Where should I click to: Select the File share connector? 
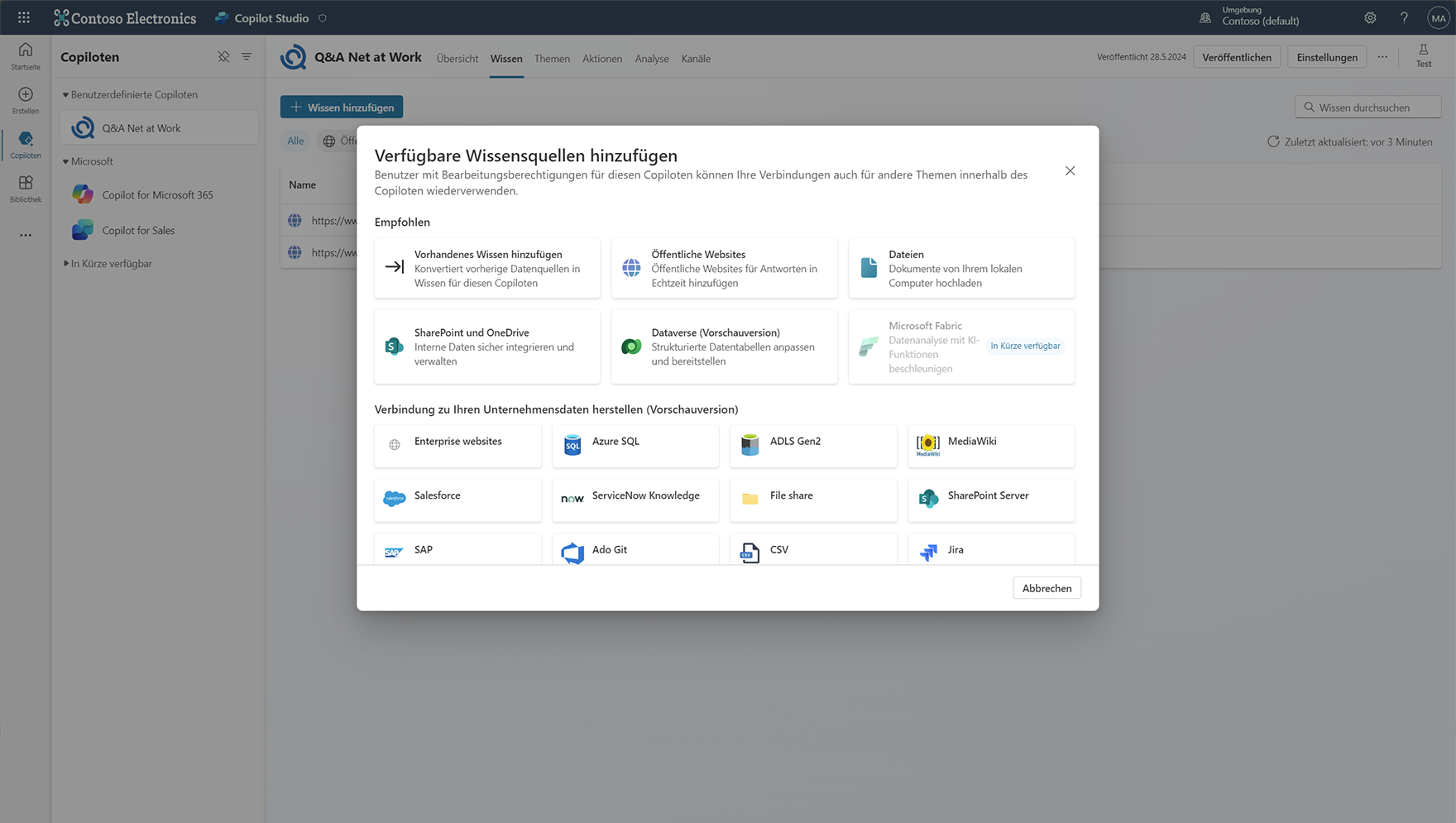(x=813, y=500)
